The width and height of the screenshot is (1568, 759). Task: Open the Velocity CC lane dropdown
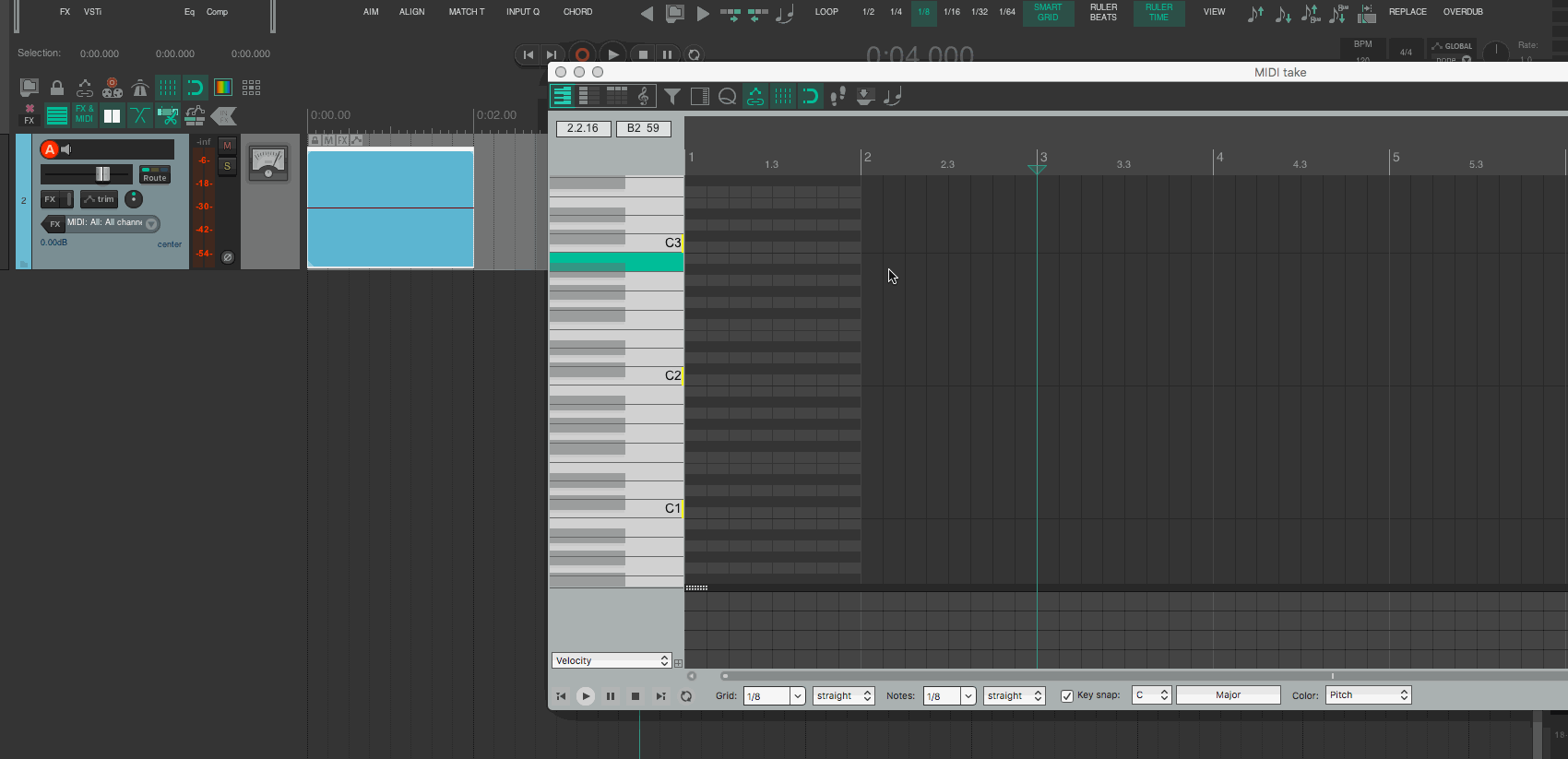612,660
